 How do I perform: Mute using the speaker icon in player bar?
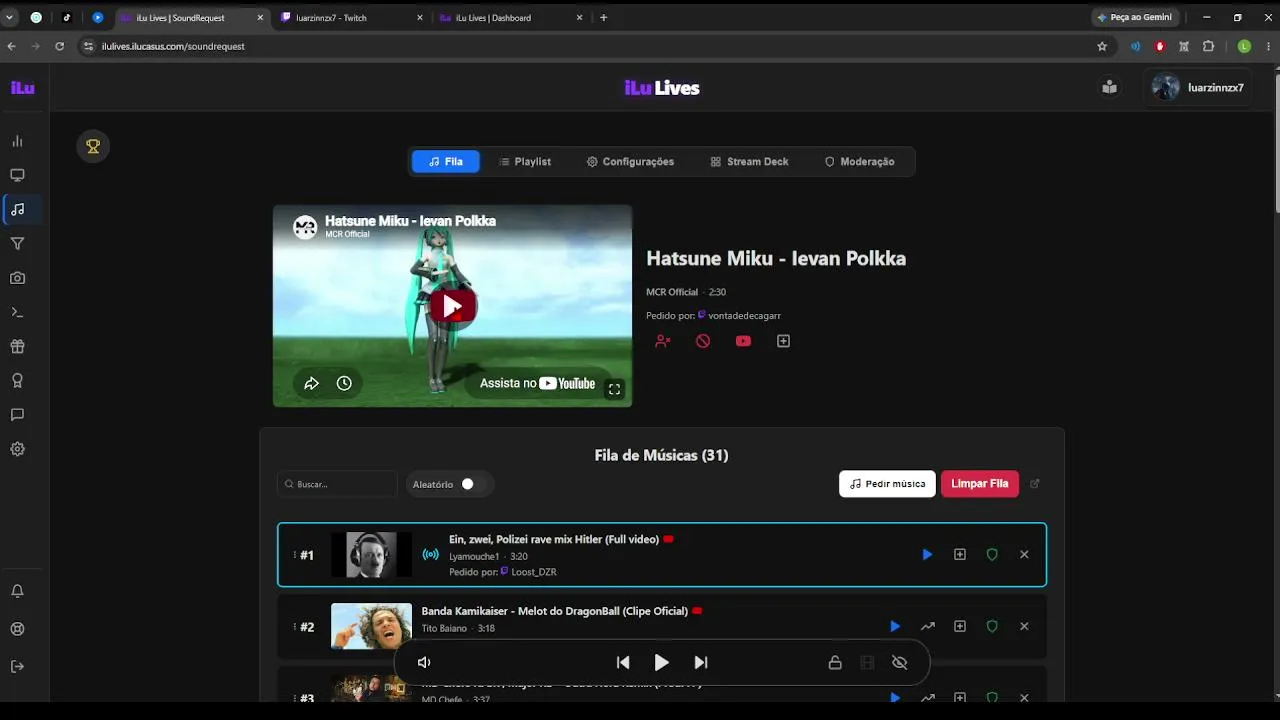coord(424,663)
